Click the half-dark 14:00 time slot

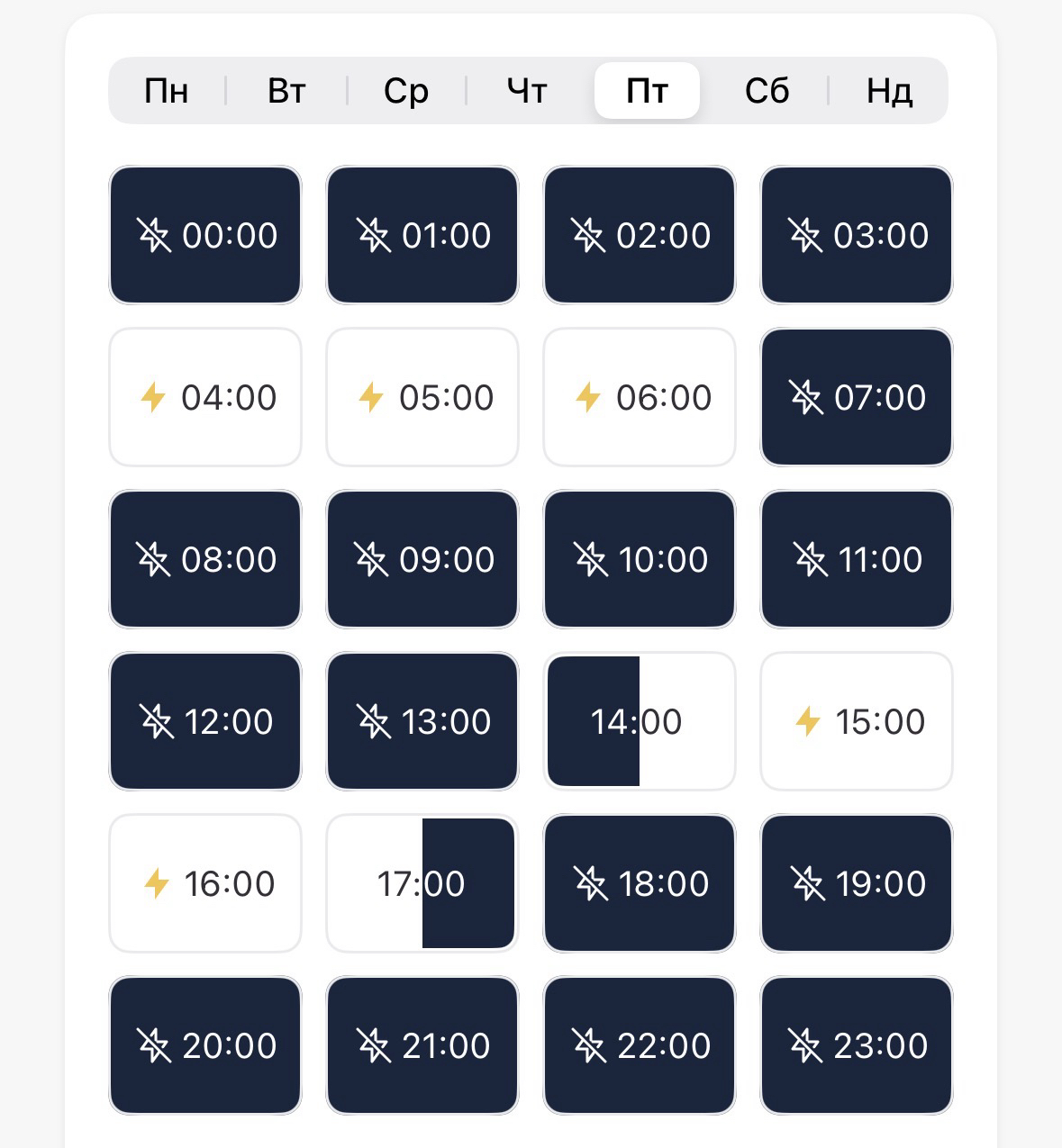tap(639, 721)
